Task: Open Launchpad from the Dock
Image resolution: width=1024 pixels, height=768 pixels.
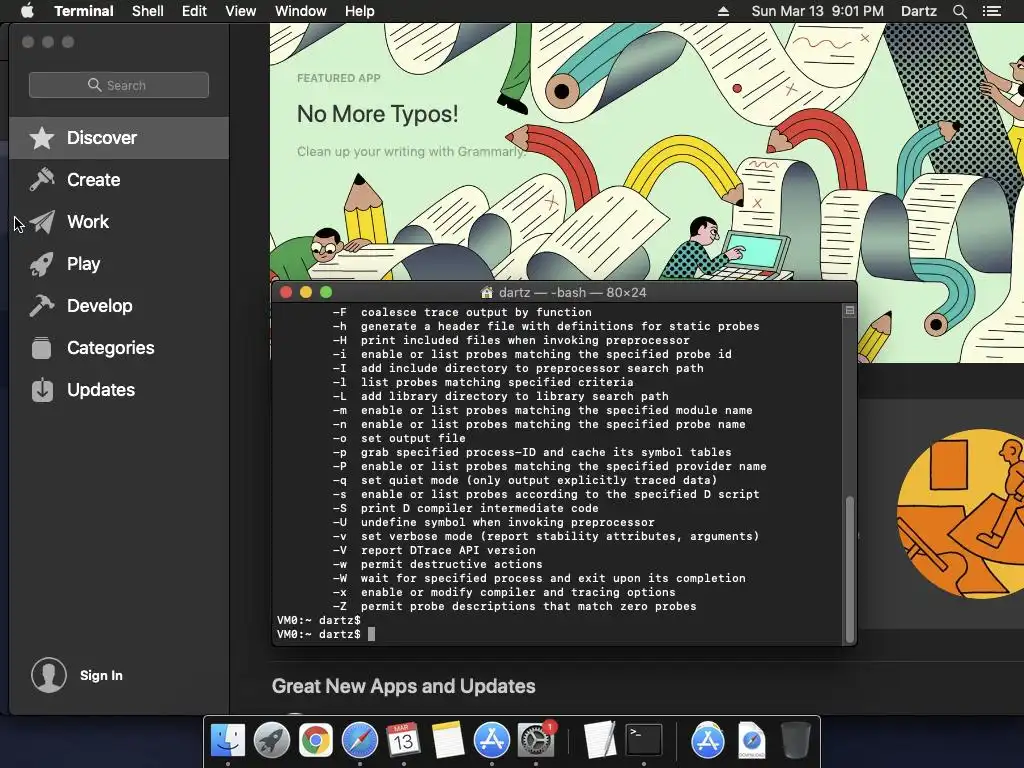Action: [272, 741]
